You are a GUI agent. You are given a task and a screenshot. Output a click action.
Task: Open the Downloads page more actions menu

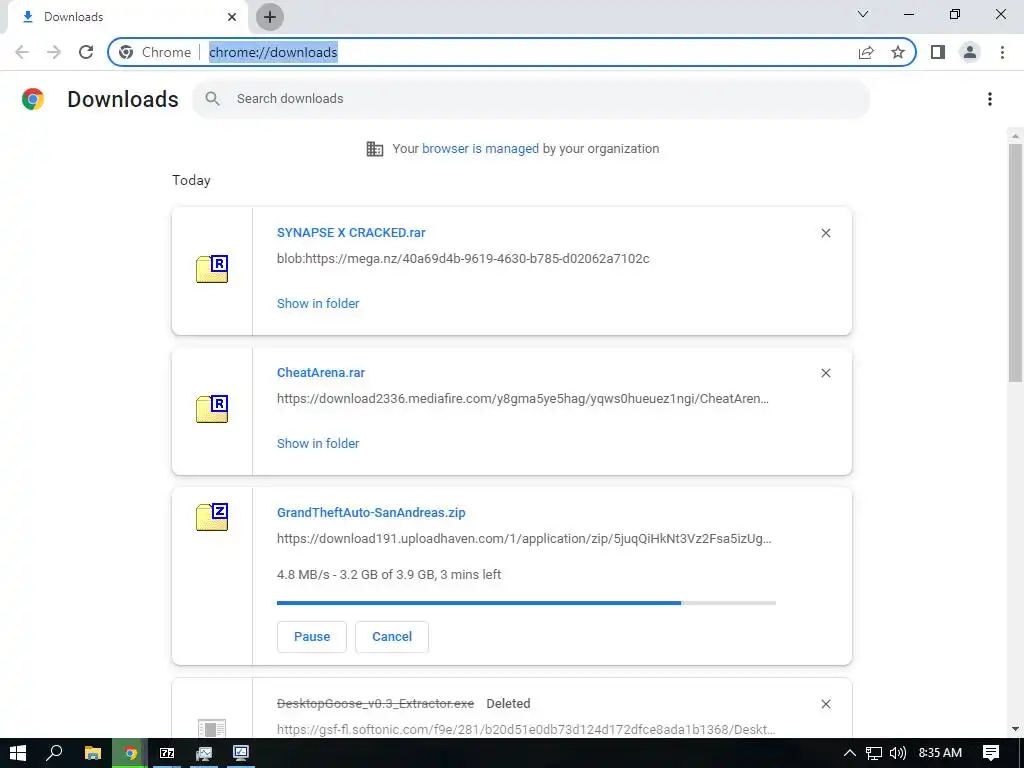pos(990,99)
